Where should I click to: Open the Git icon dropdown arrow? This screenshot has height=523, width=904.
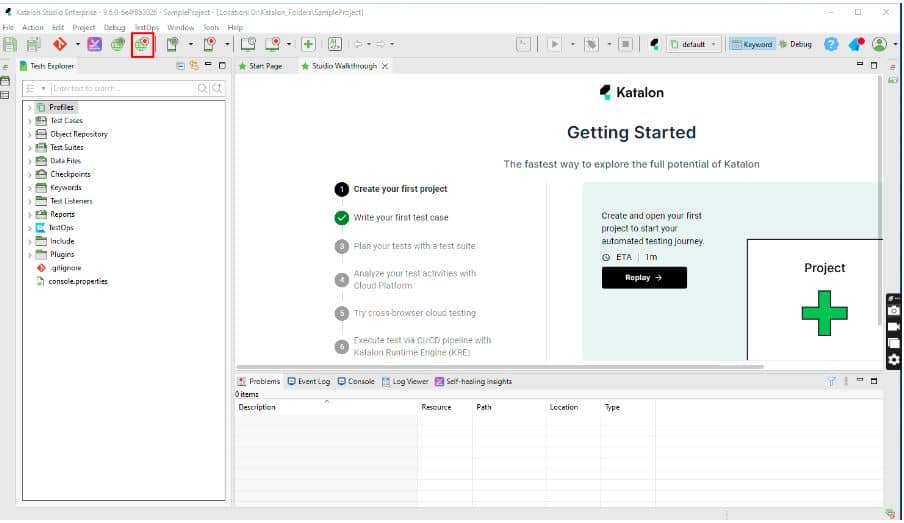click(77, 44)
